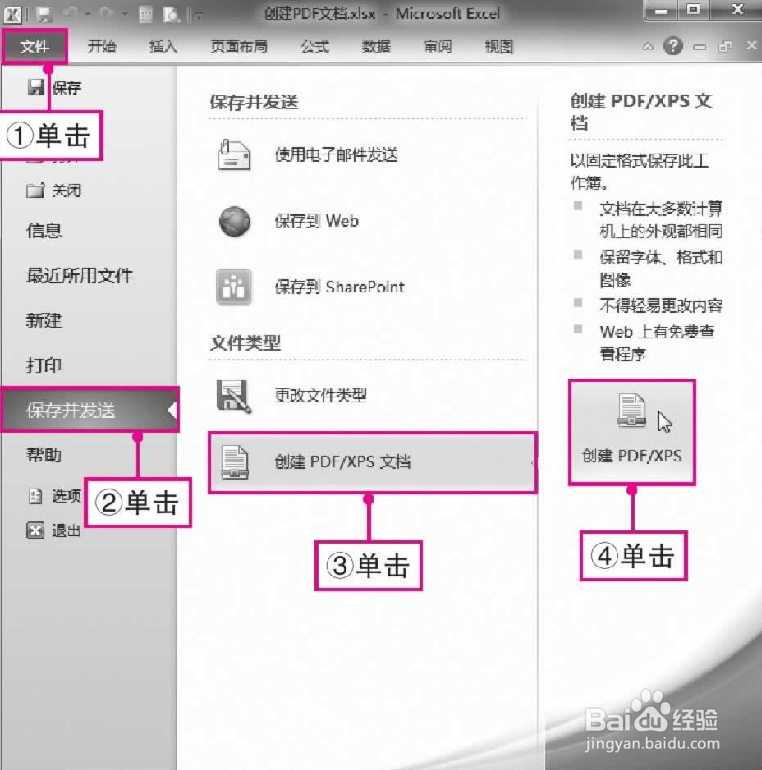Open the quick access toolbar customize dropdown
The height and width of the screenshot is (770, 762).
coord(199,16)
